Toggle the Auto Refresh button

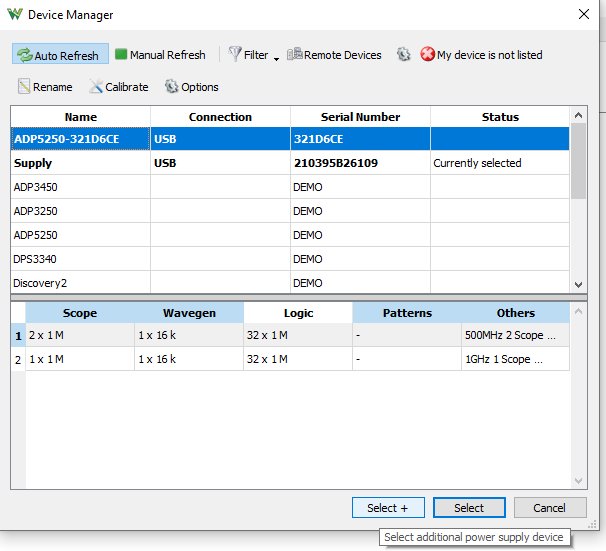click(60, 55)
